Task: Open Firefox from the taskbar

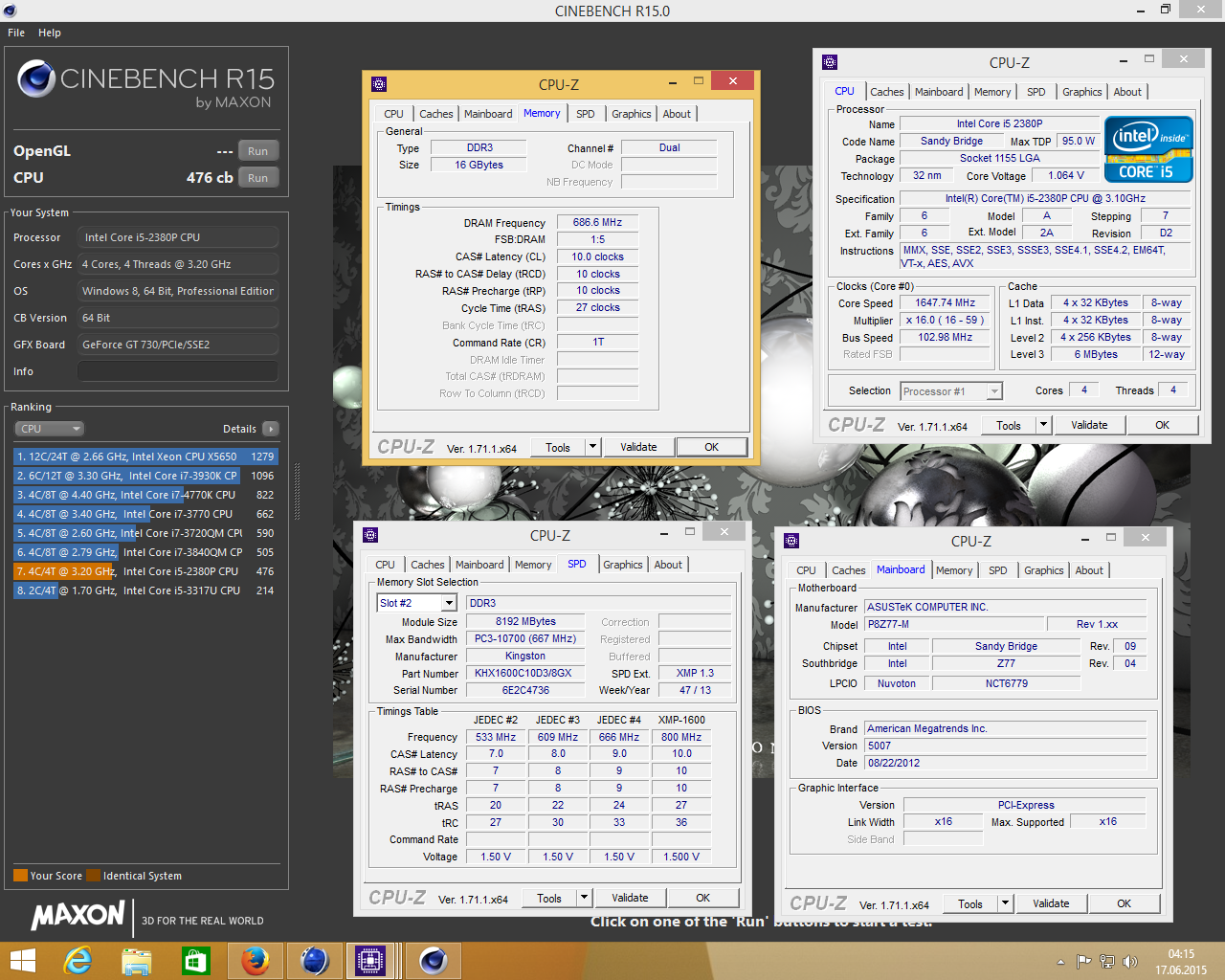Action: [256, 960]
